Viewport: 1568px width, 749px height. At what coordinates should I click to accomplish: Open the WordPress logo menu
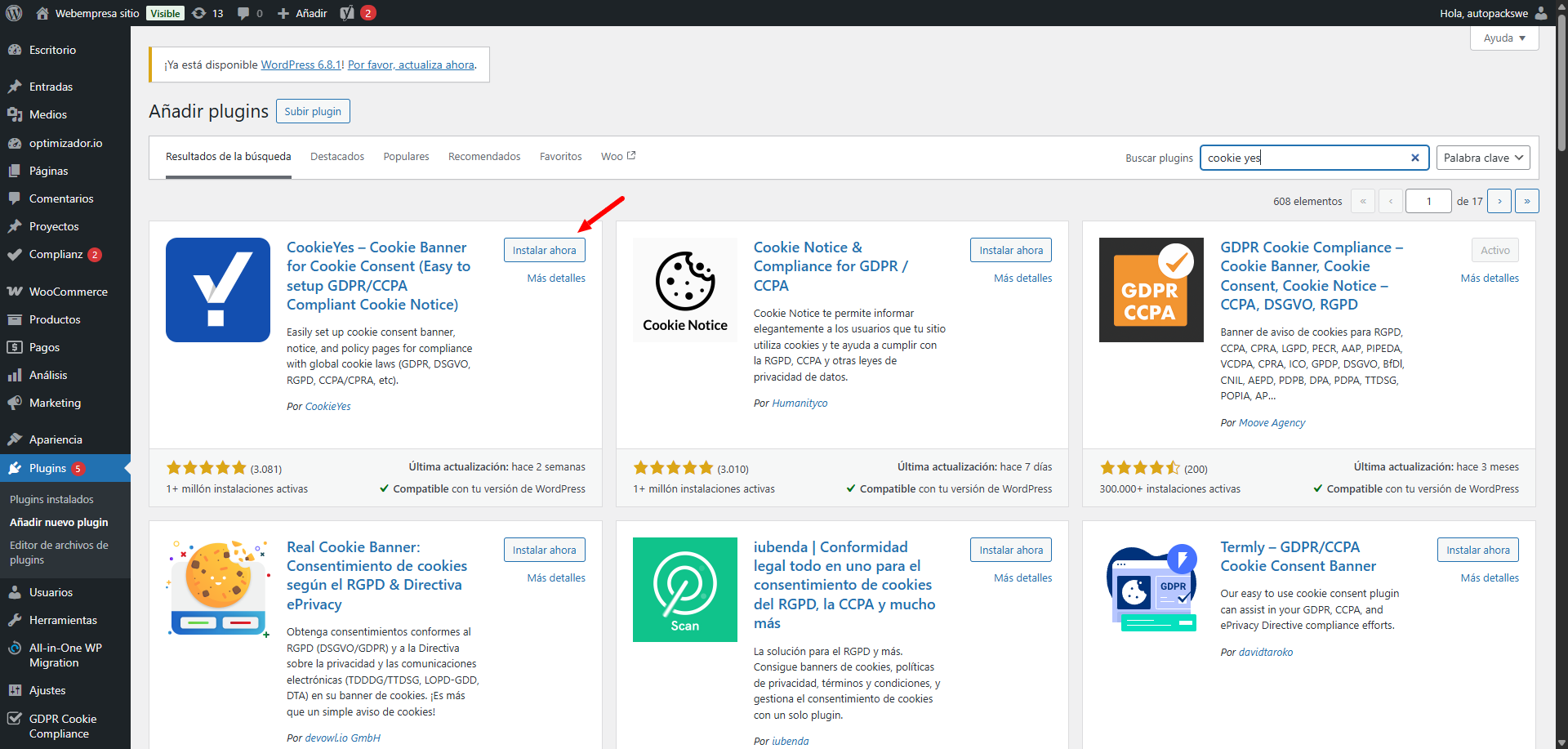point(14,13)
